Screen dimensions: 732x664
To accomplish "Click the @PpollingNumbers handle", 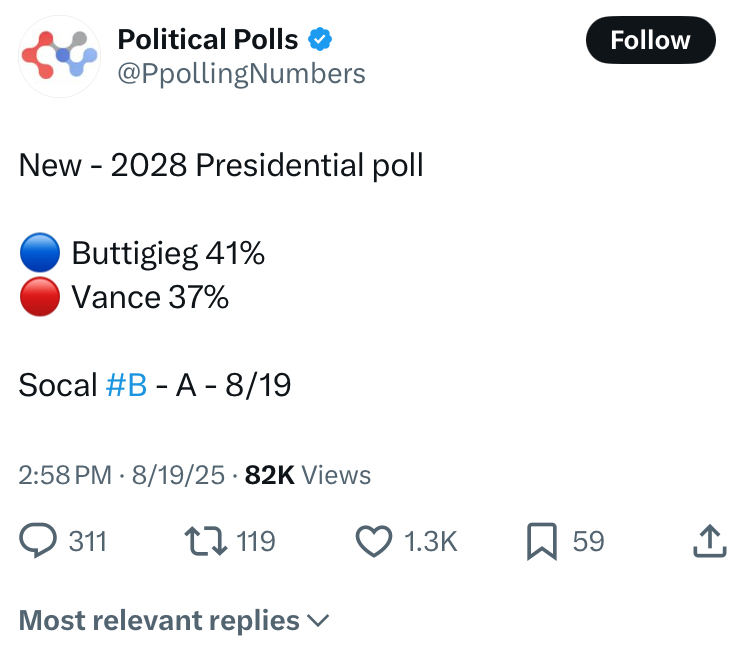I will pos(242,73).
